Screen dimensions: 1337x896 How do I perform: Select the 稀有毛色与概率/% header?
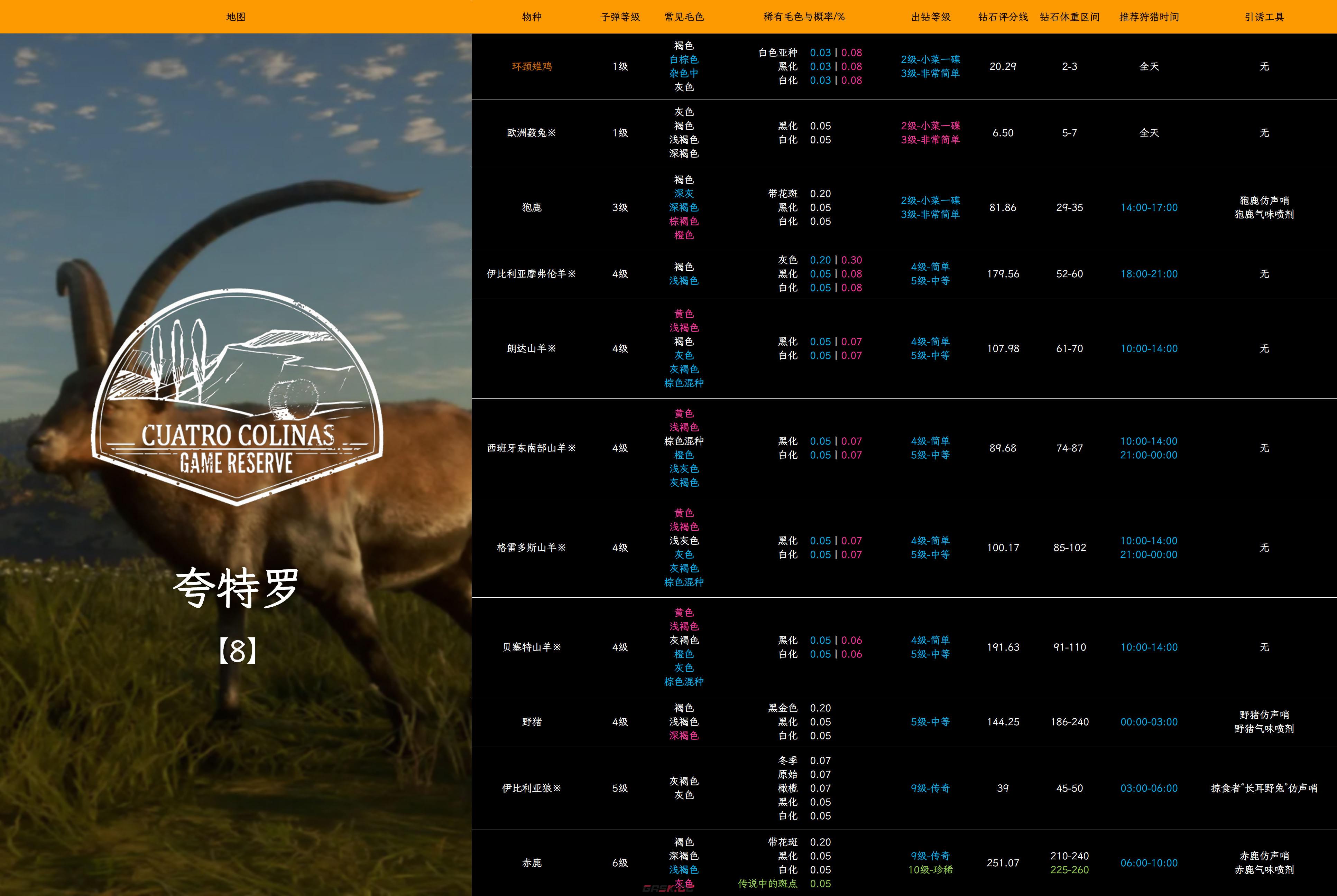coord(804,17)
